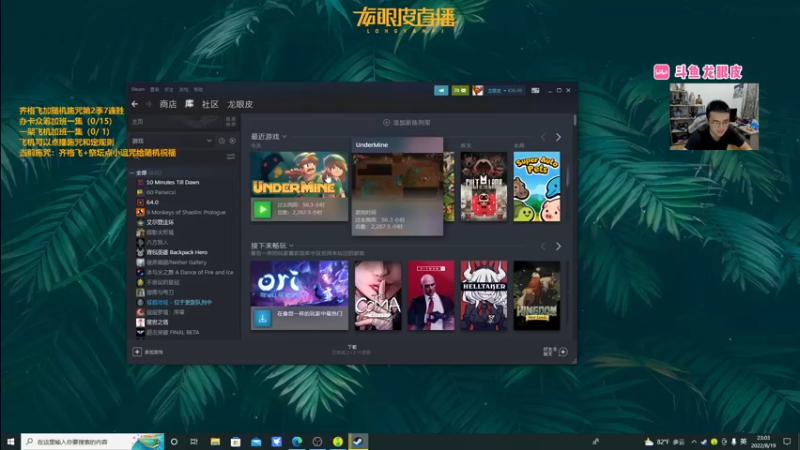Open the 龙眼皮 profile tab
The width and height of the screenshot is (800, 450).
tap(240, 104)
